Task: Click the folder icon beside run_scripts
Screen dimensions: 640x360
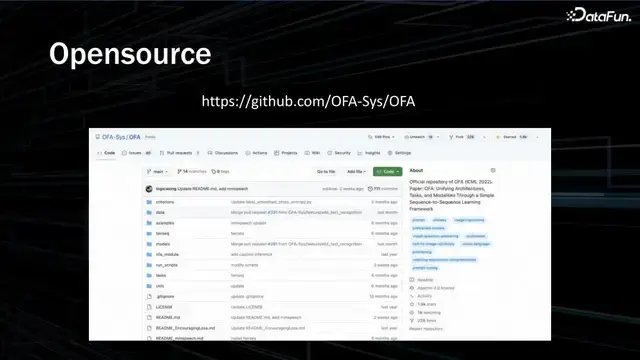Action: click(149, 265)
